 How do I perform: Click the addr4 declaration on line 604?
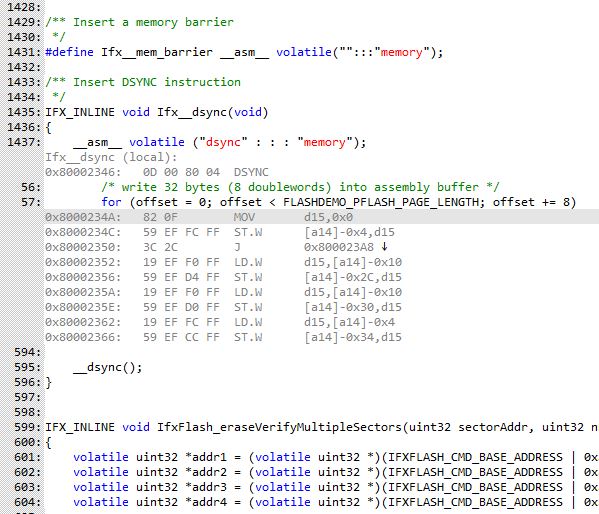(335, 502)
